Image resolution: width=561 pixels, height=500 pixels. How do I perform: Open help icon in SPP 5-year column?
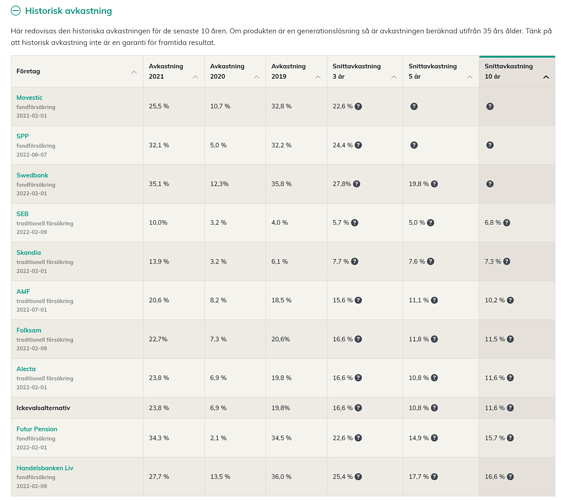tap(414, 145)
